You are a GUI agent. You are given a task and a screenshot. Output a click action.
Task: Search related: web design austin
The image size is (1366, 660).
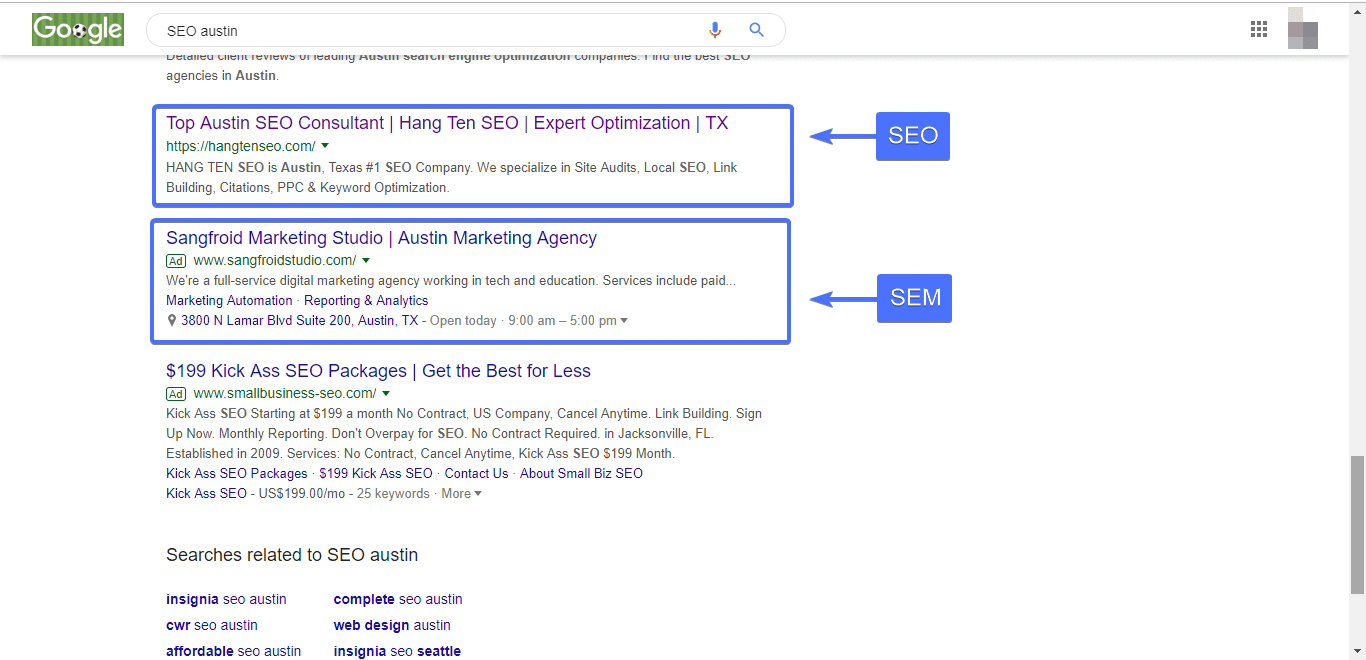(x=392, y=626)
